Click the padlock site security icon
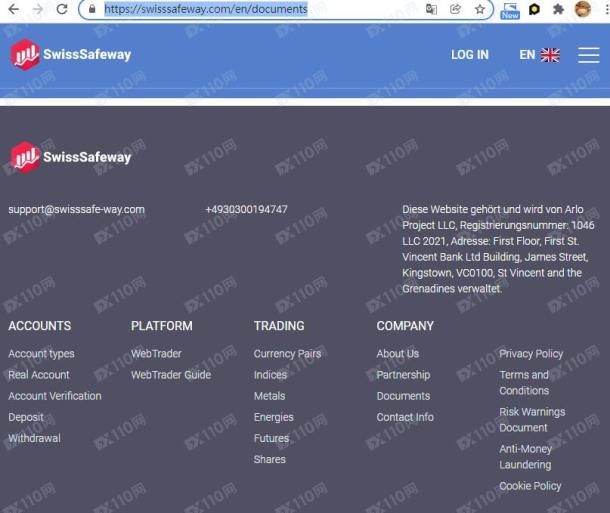Image resolution: width=610 pixels, height=513 pixels. coord(92,9)
